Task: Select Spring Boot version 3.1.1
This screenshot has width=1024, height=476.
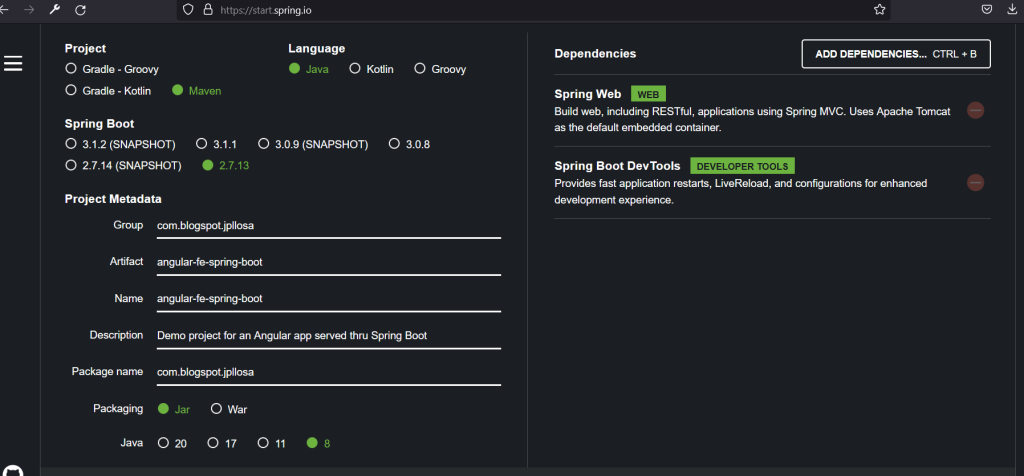Action: tap(202, 144)
